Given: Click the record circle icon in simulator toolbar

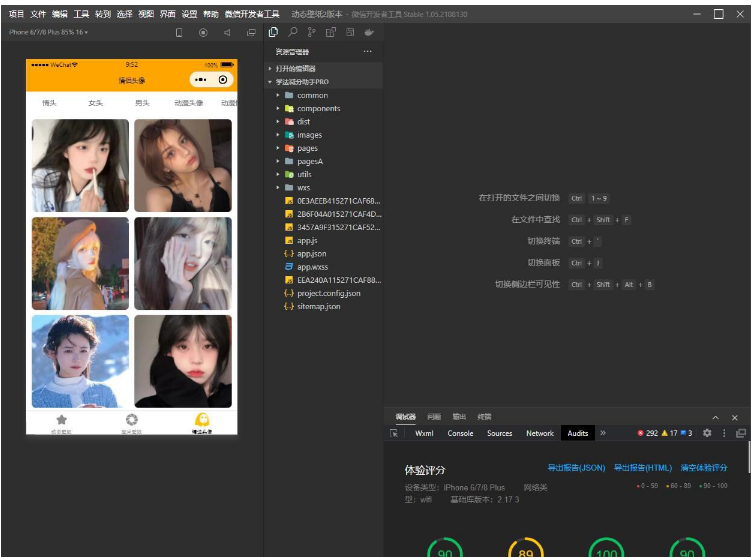Looking at the screenshot, I should click(203, 33).
